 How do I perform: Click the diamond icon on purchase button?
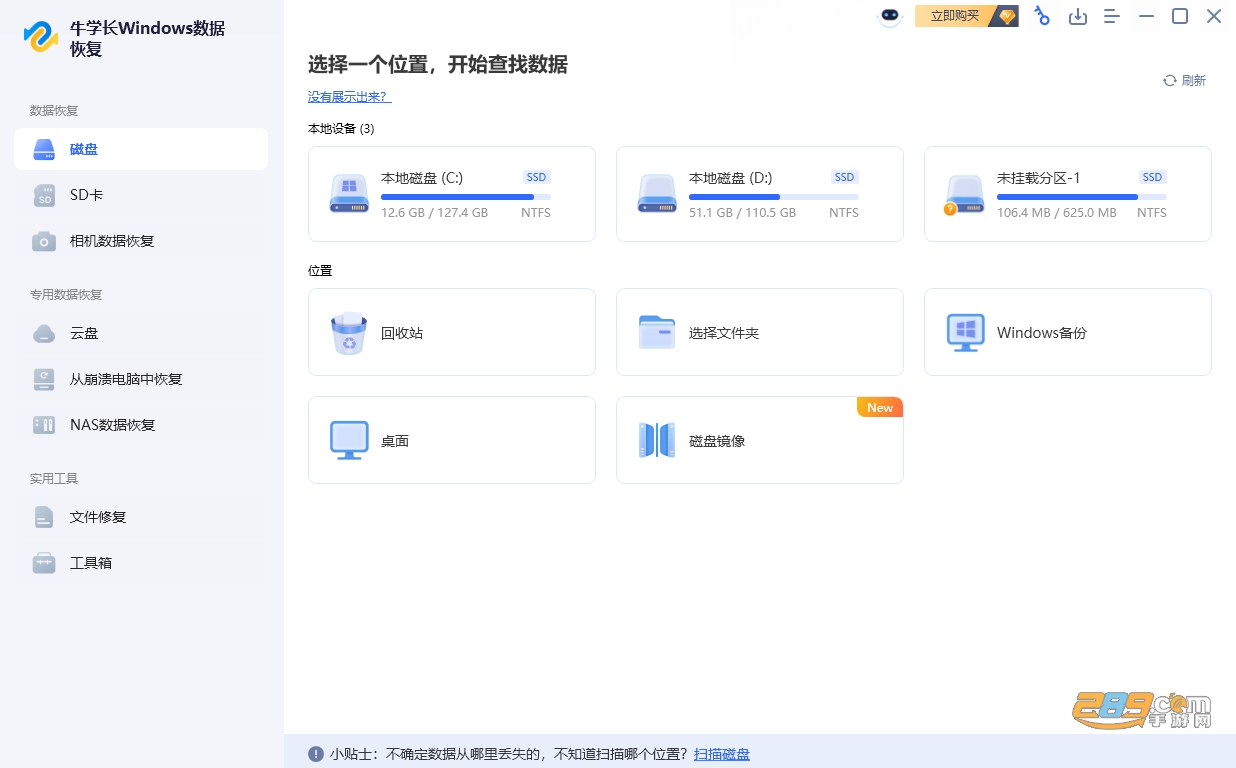1007,16
